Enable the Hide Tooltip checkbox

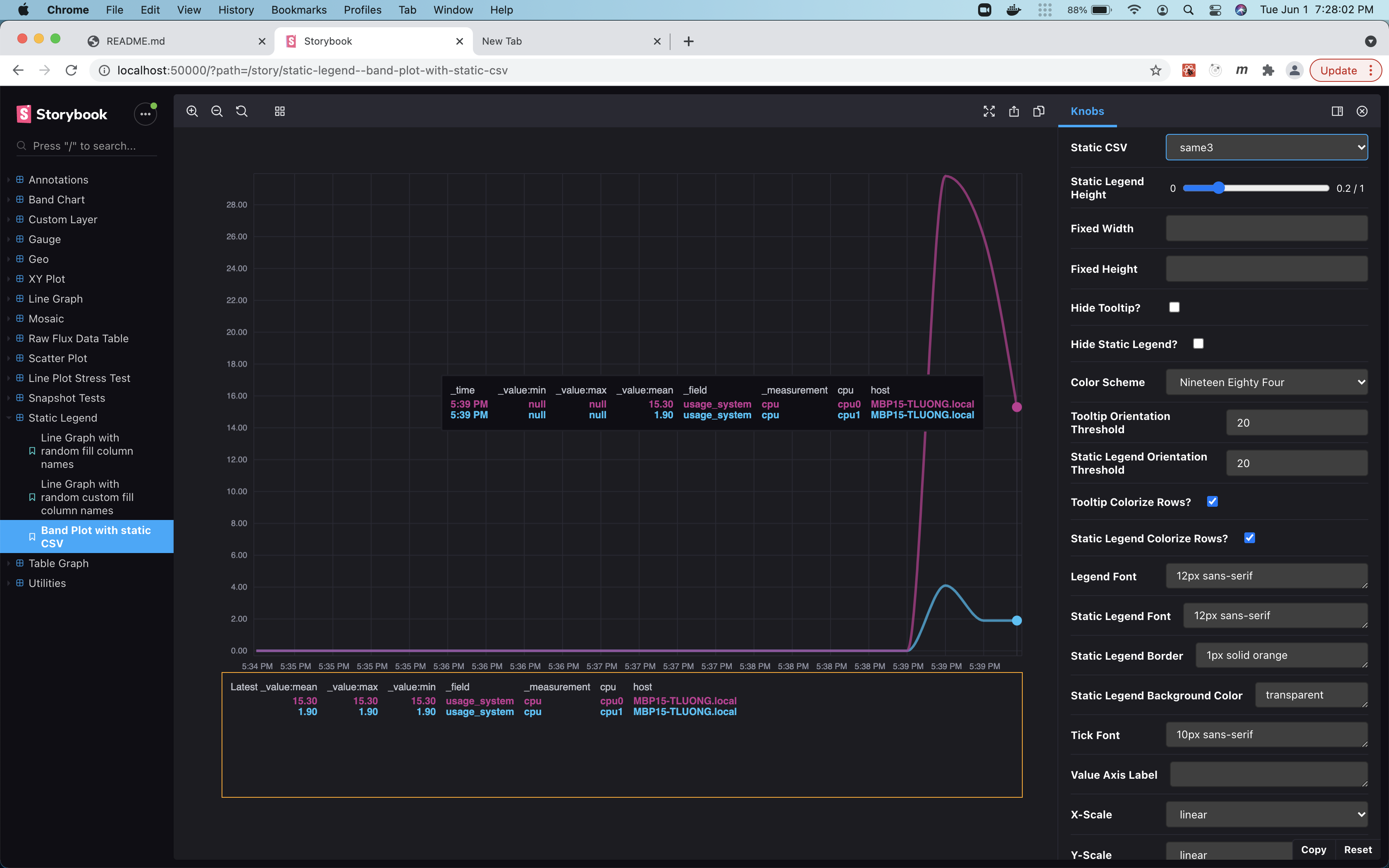coord(1174,307)
